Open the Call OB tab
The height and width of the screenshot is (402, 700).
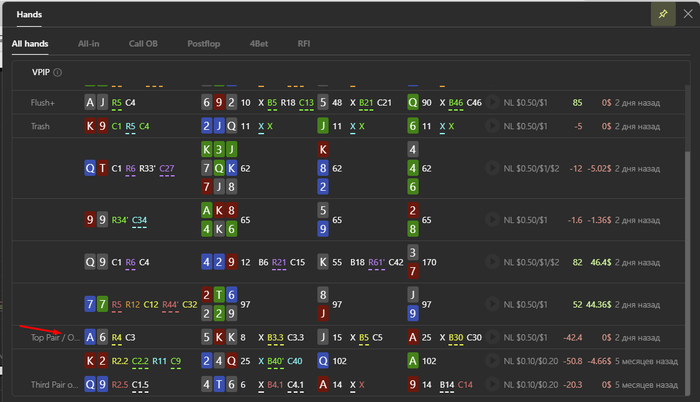(x=143, y=44)
